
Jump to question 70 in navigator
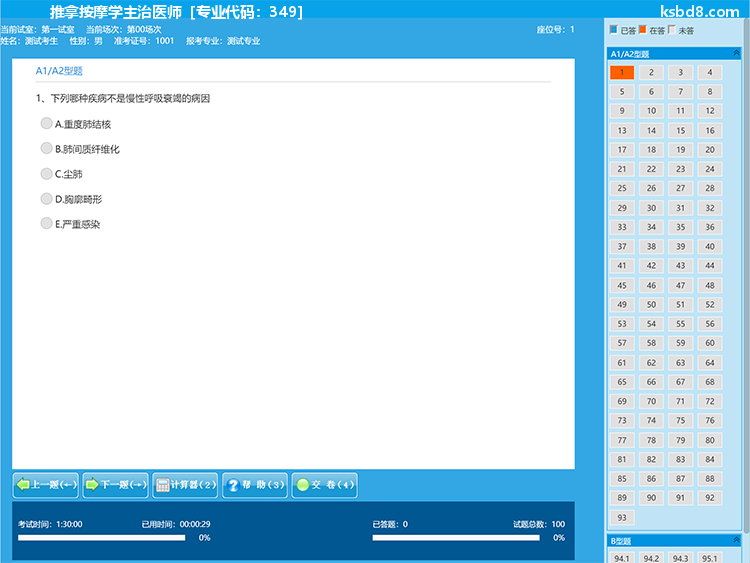point(651,401)
